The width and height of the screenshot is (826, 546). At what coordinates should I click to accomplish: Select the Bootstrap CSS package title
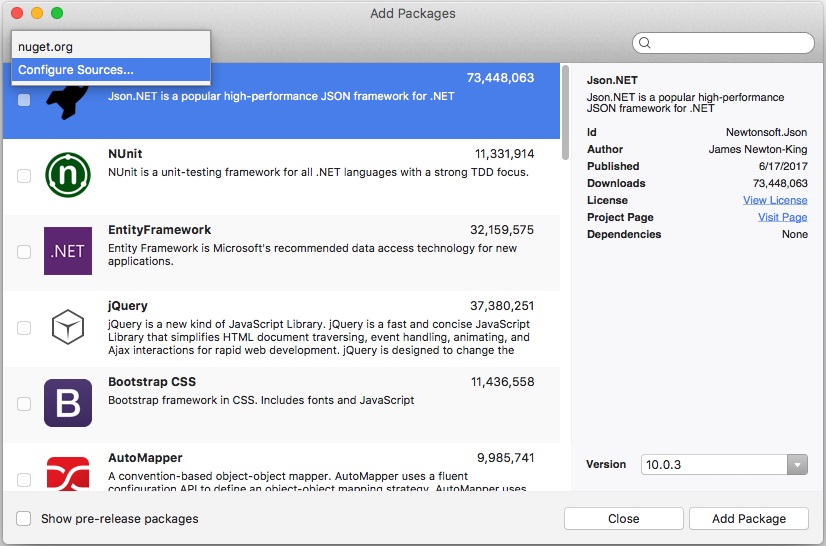(152, 382)
